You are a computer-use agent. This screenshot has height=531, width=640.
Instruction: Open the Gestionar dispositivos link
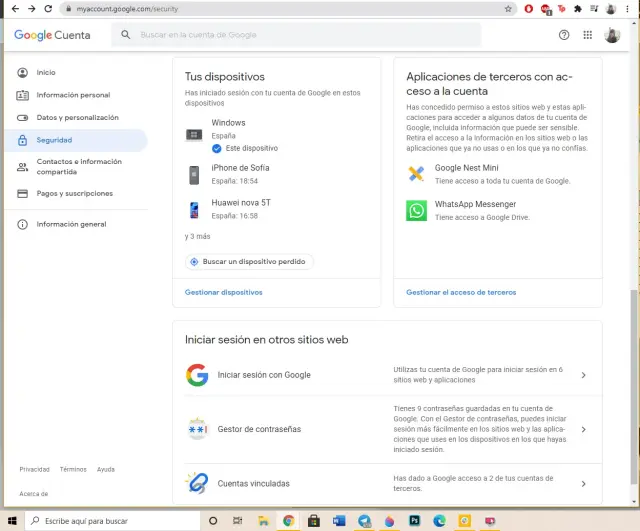(x=223, y=292)
